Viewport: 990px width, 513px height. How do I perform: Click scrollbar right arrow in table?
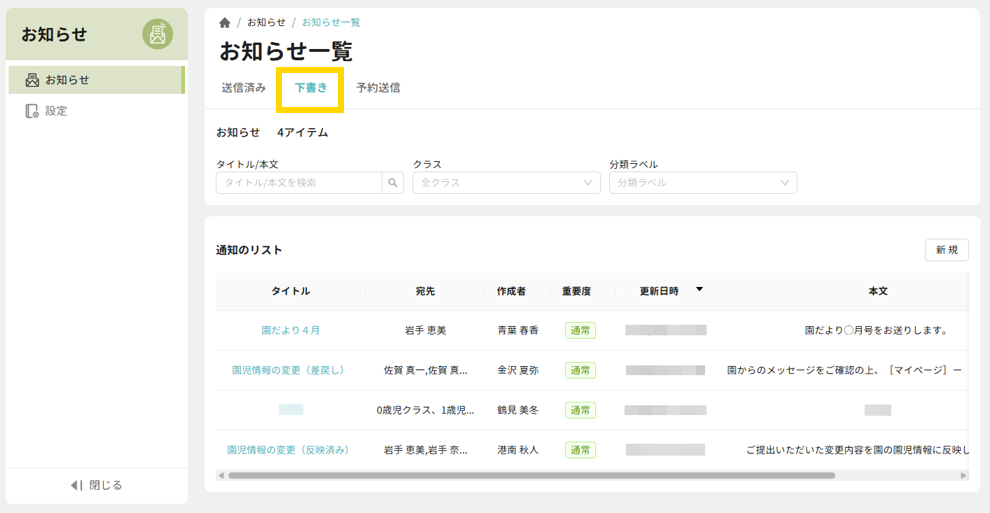click(963, 476)
